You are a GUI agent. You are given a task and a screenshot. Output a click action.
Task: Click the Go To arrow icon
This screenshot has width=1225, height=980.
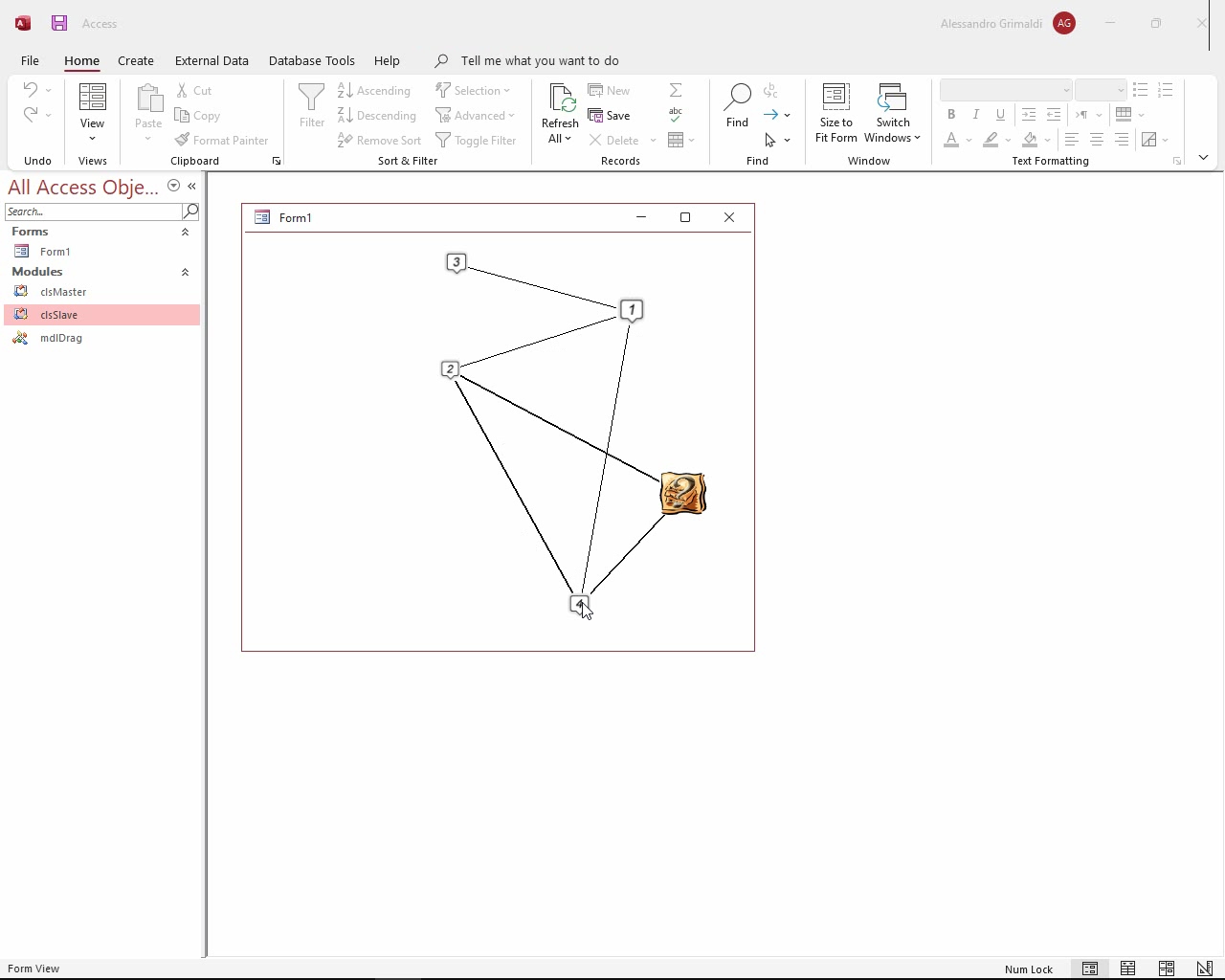pyautogui.click(x=770, y=115)
